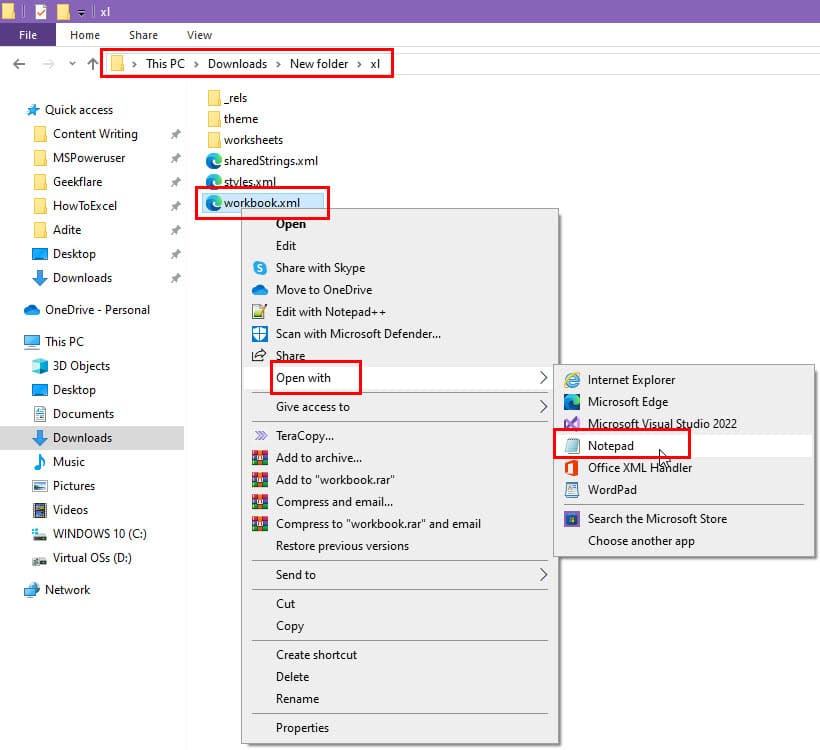Open HowToExcel pinned folder

coord(85,206)
